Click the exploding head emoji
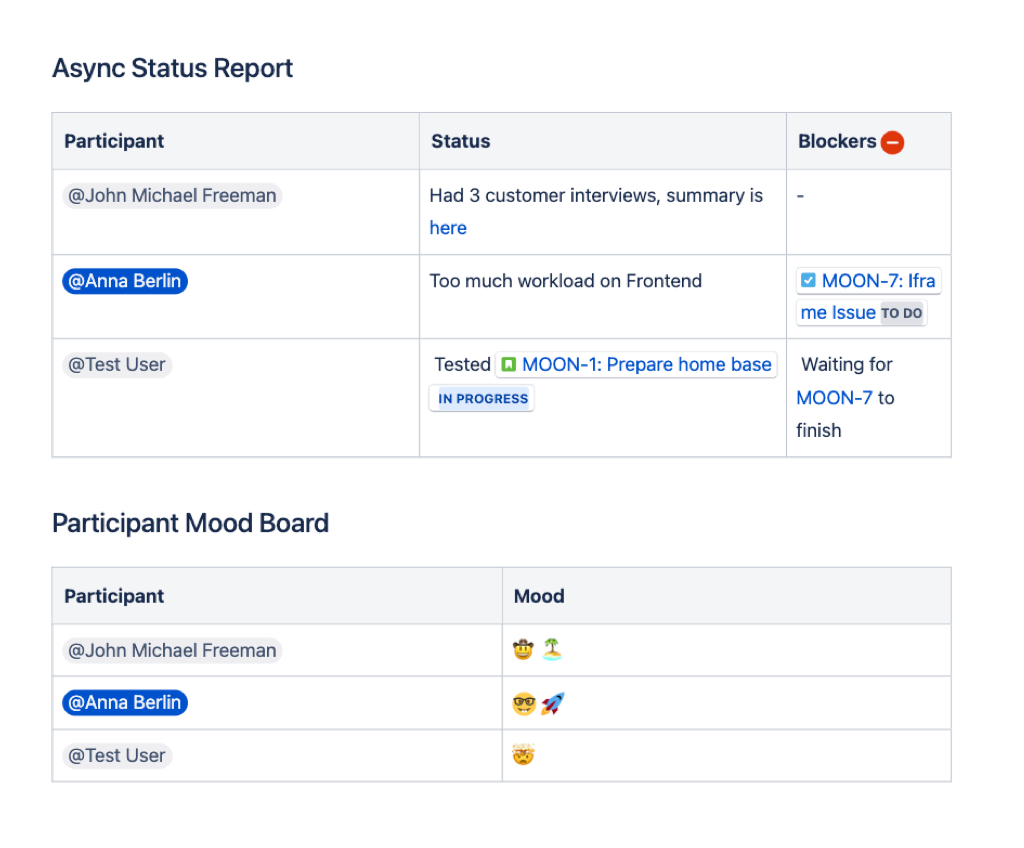The width and height of the screenshot is (1024, 848). (x=524, y=755)
